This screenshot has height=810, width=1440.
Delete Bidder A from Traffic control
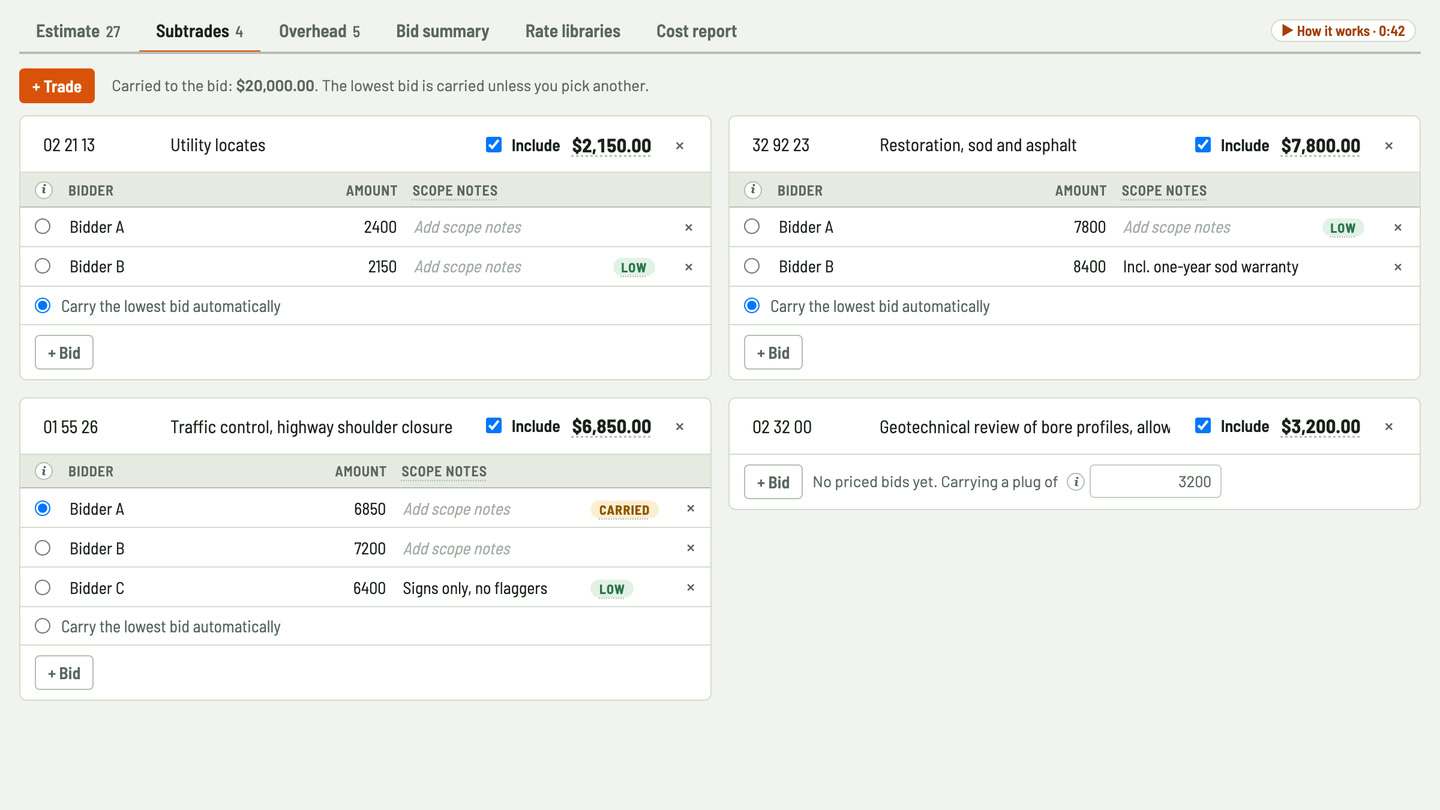pos(691,509)
